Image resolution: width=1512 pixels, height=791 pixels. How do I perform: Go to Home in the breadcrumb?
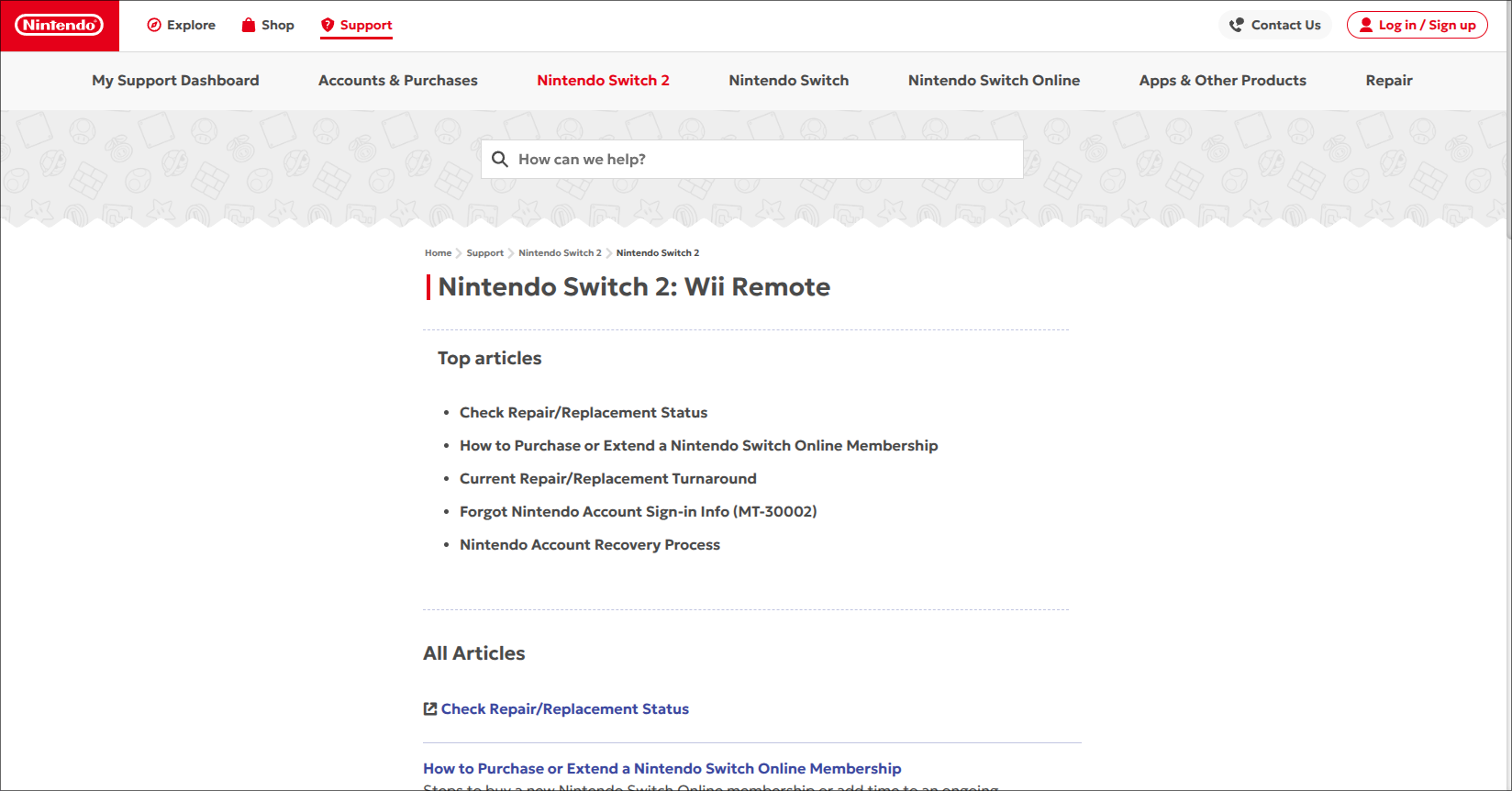[438, 253]
